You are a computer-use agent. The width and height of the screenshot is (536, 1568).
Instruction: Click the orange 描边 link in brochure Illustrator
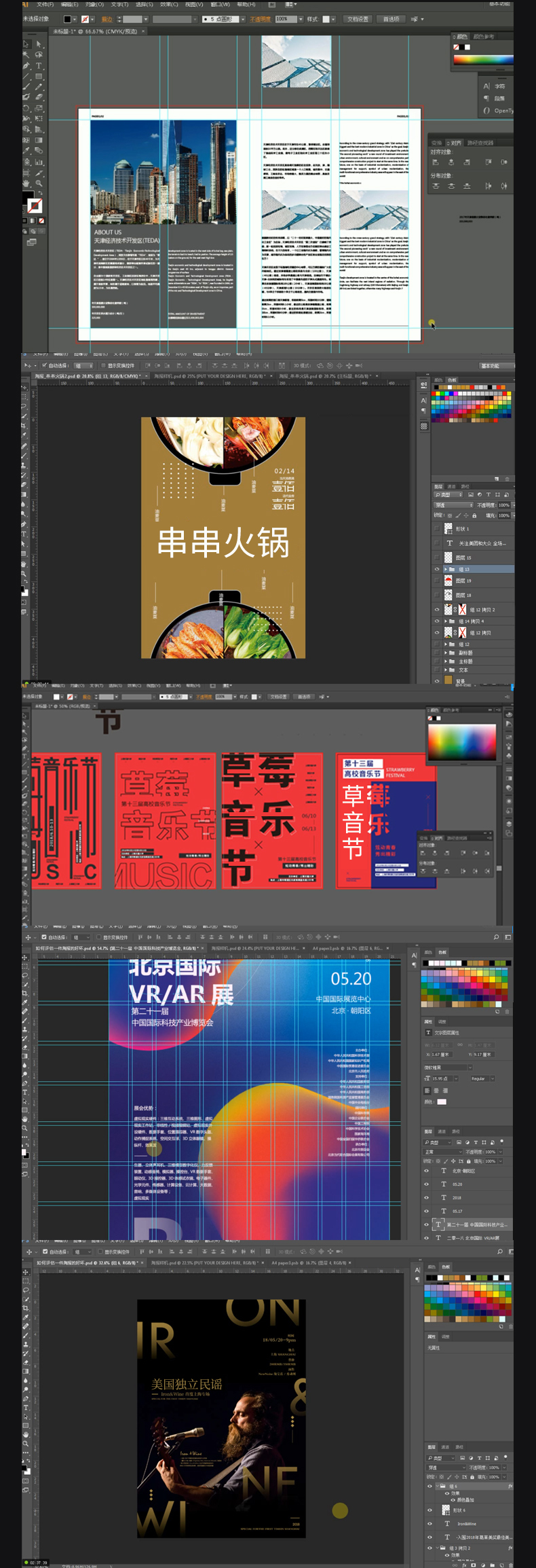point(107,19)
